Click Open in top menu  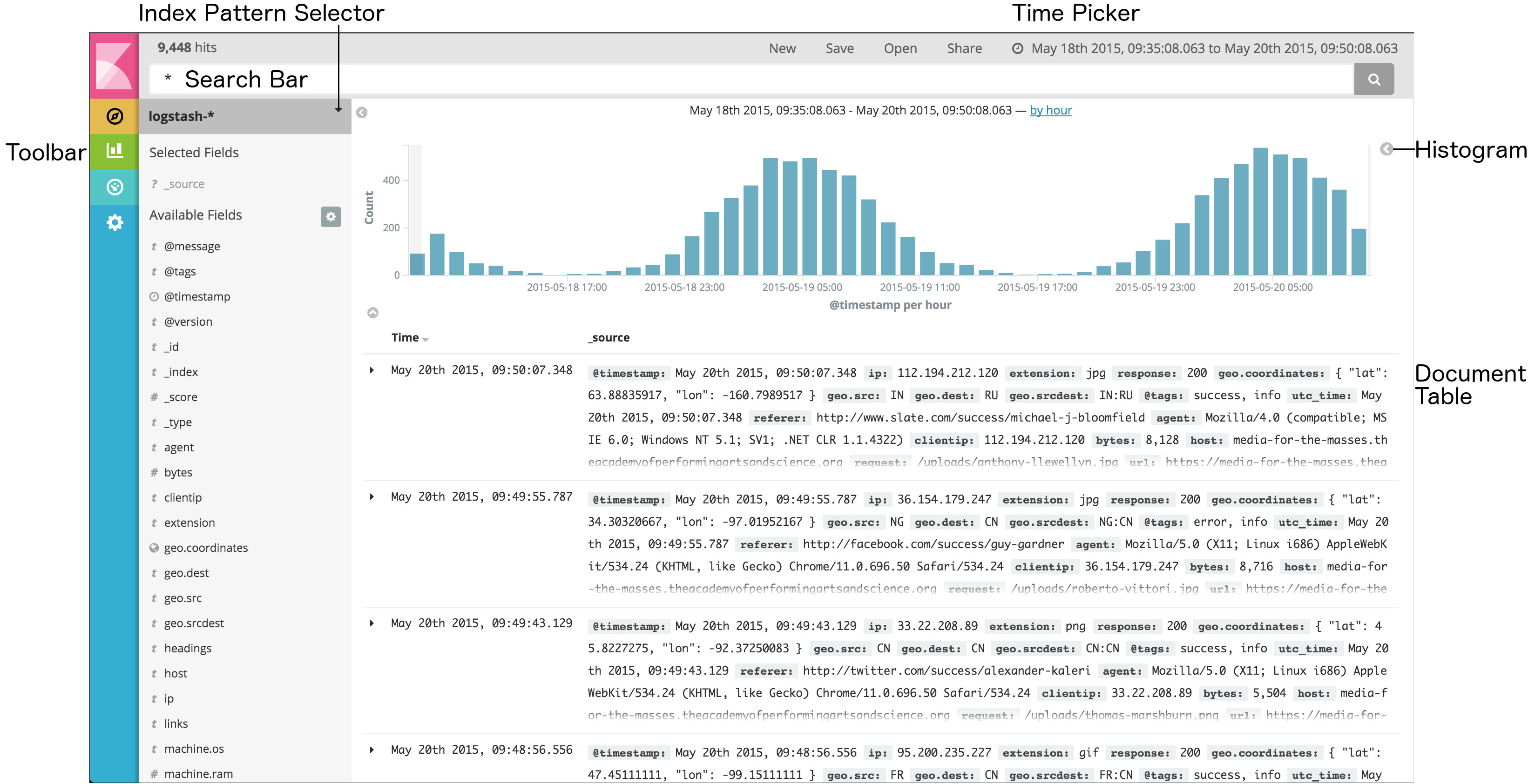900,48
